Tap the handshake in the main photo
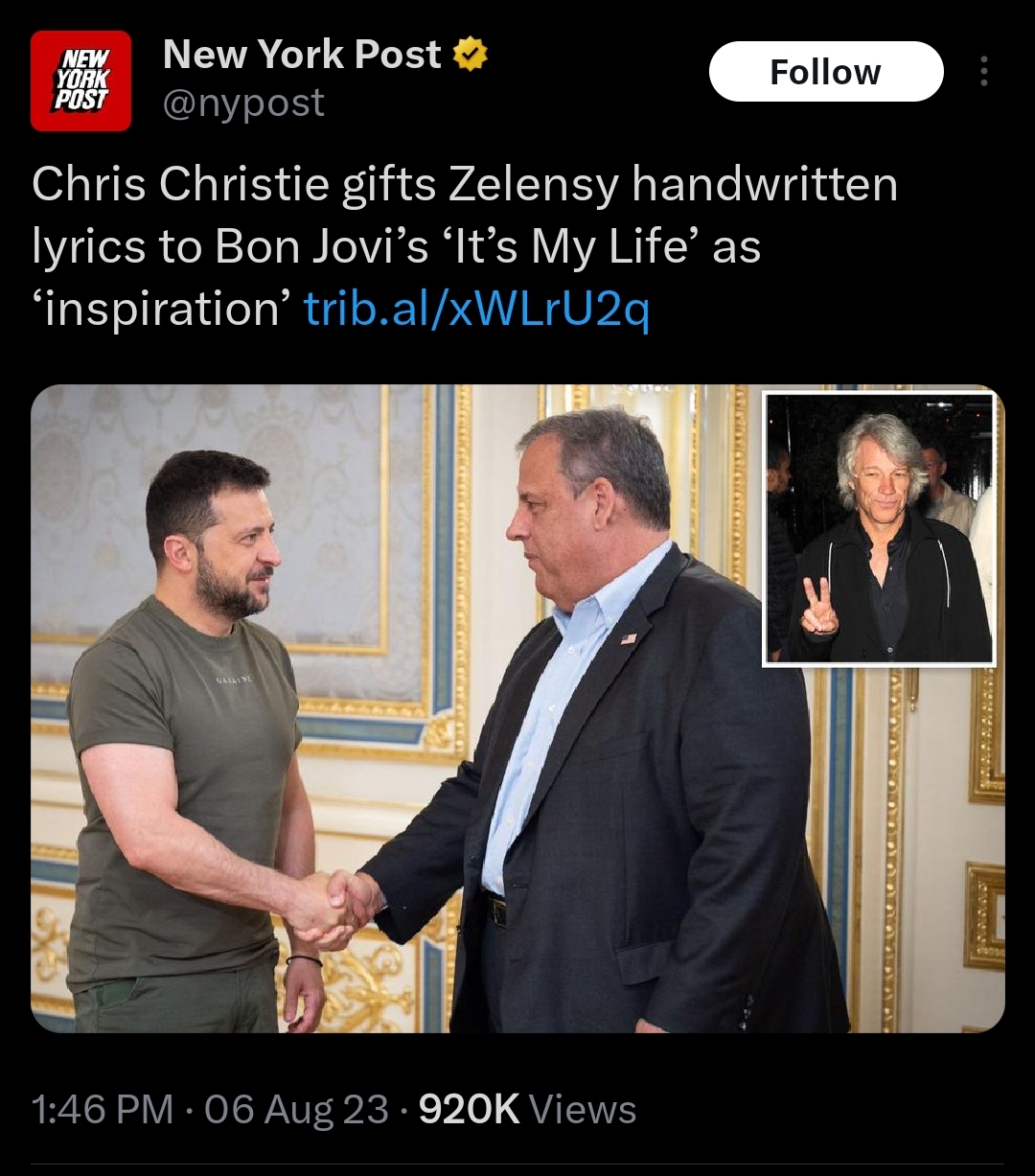This screenshot has height=1176, width=1035. (x=337, y=906)
